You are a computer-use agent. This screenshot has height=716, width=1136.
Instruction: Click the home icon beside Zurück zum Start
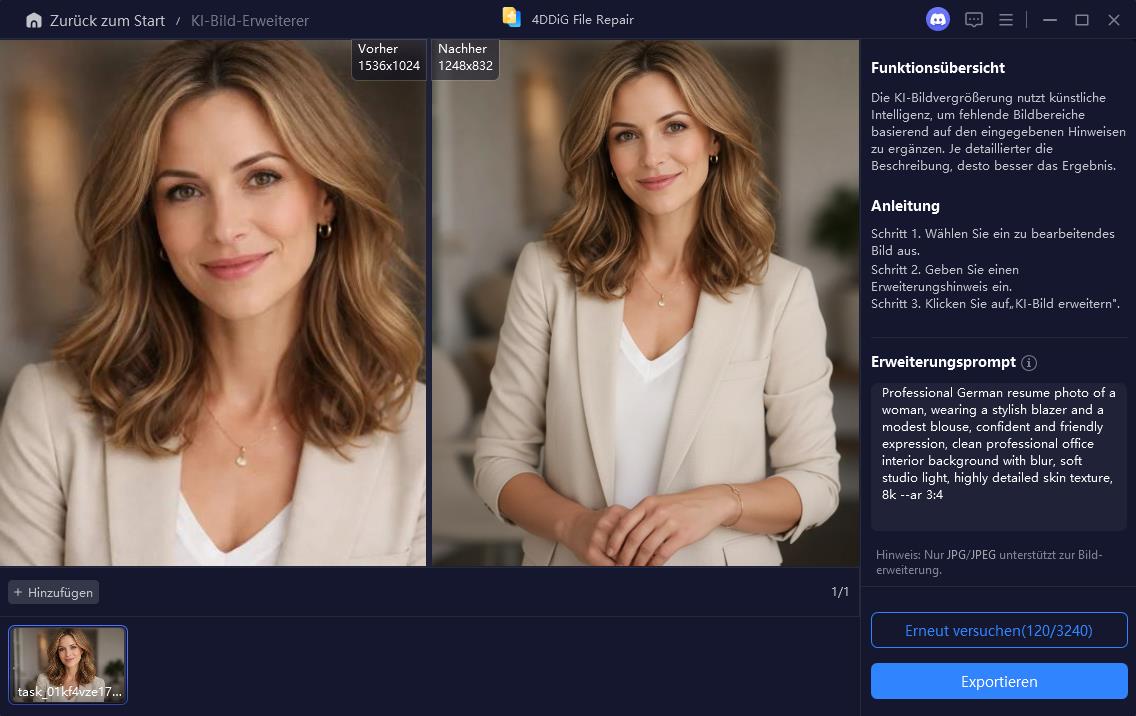33,20
